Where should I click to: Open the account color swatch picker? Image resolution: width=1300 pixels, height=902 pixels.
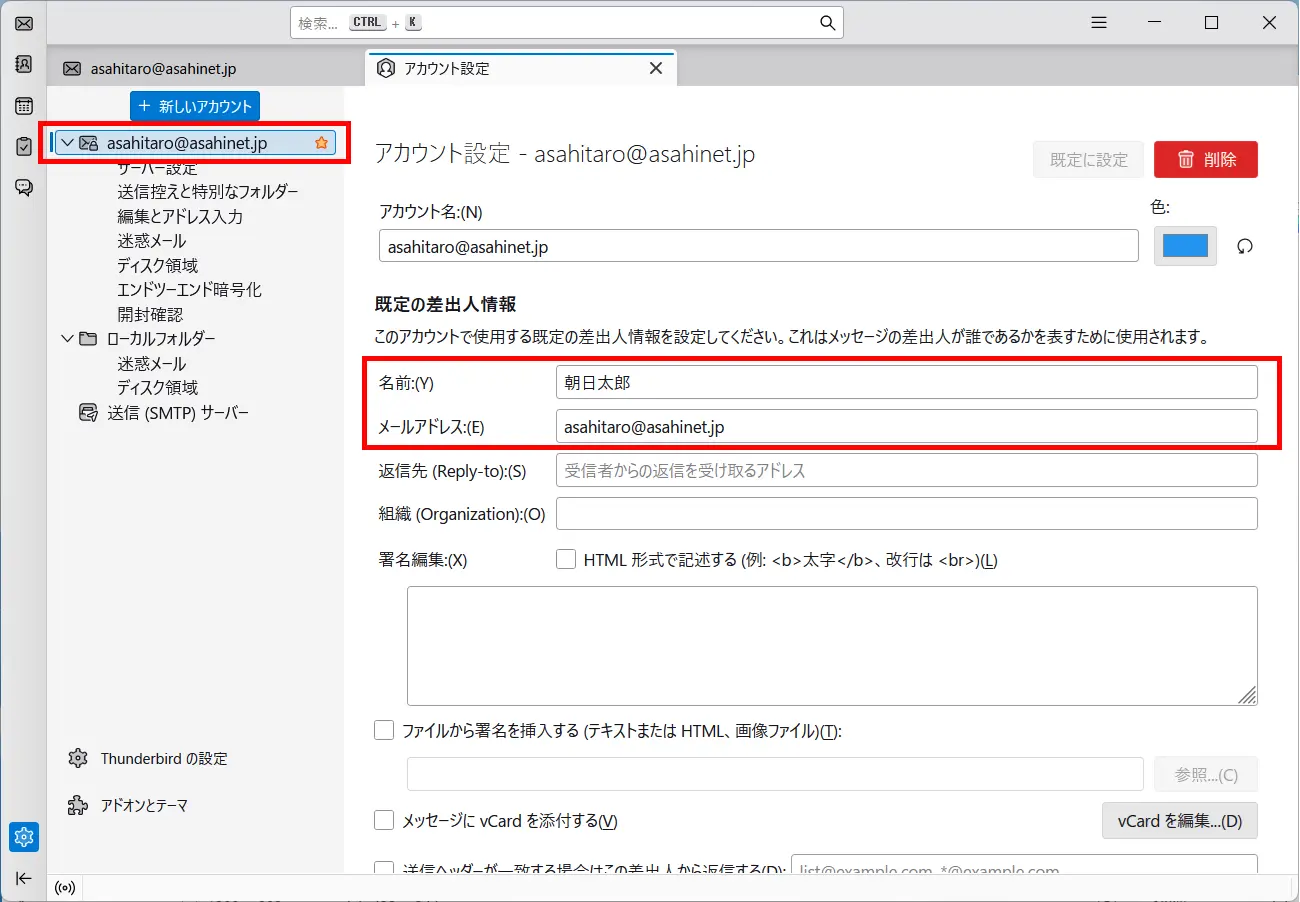(x=1185, y=246)
